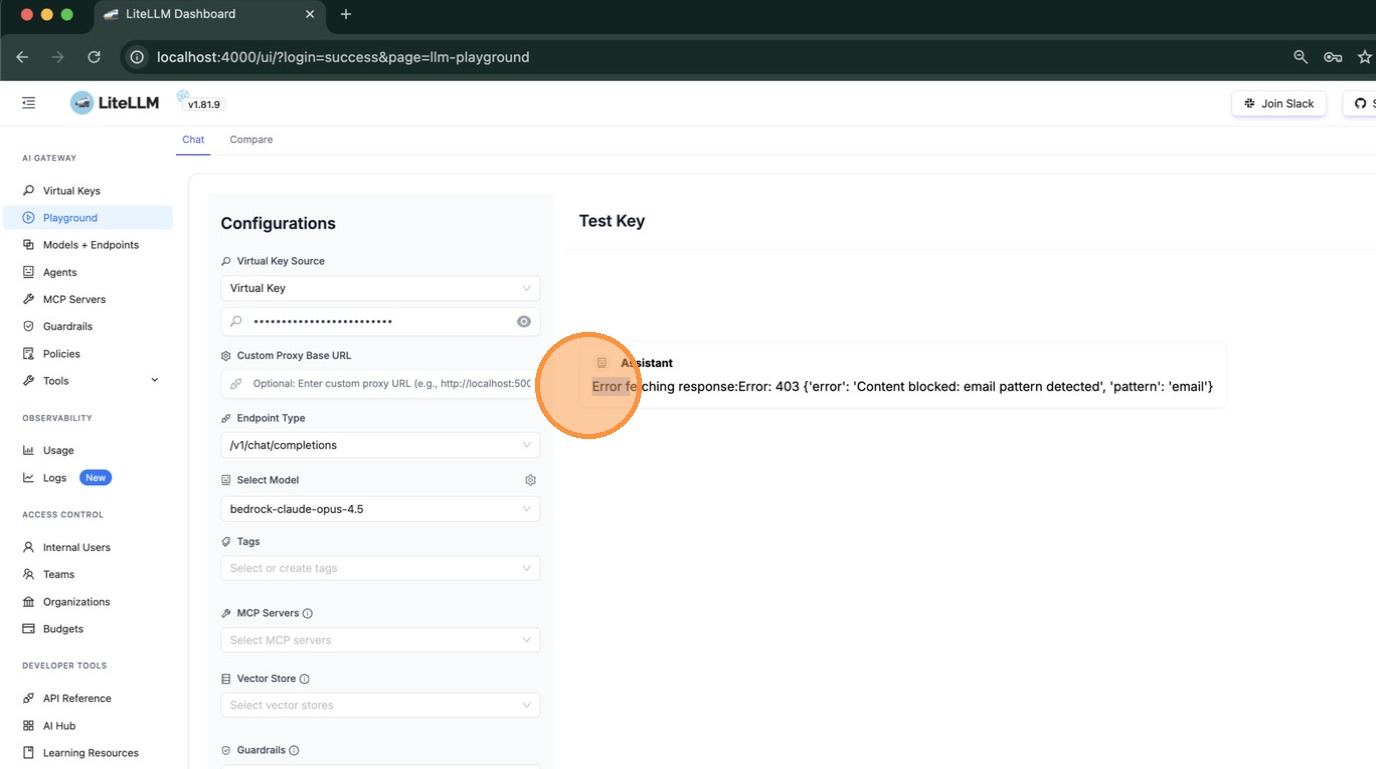Screen dimensions: 1376x769
Task: Click the browser back button
Action: pyautogui.click(x=22, y=57)
